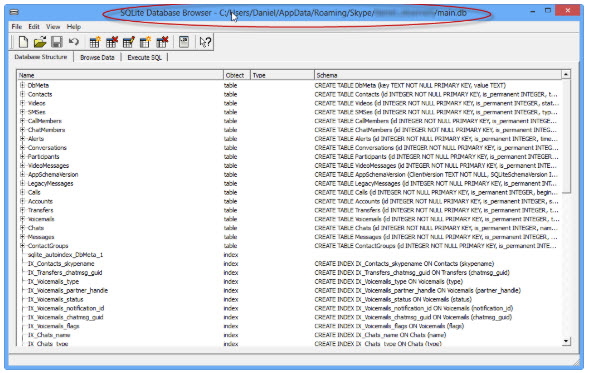Expand the Messages table node
The image size is (590, 373).
click(22, 237)
